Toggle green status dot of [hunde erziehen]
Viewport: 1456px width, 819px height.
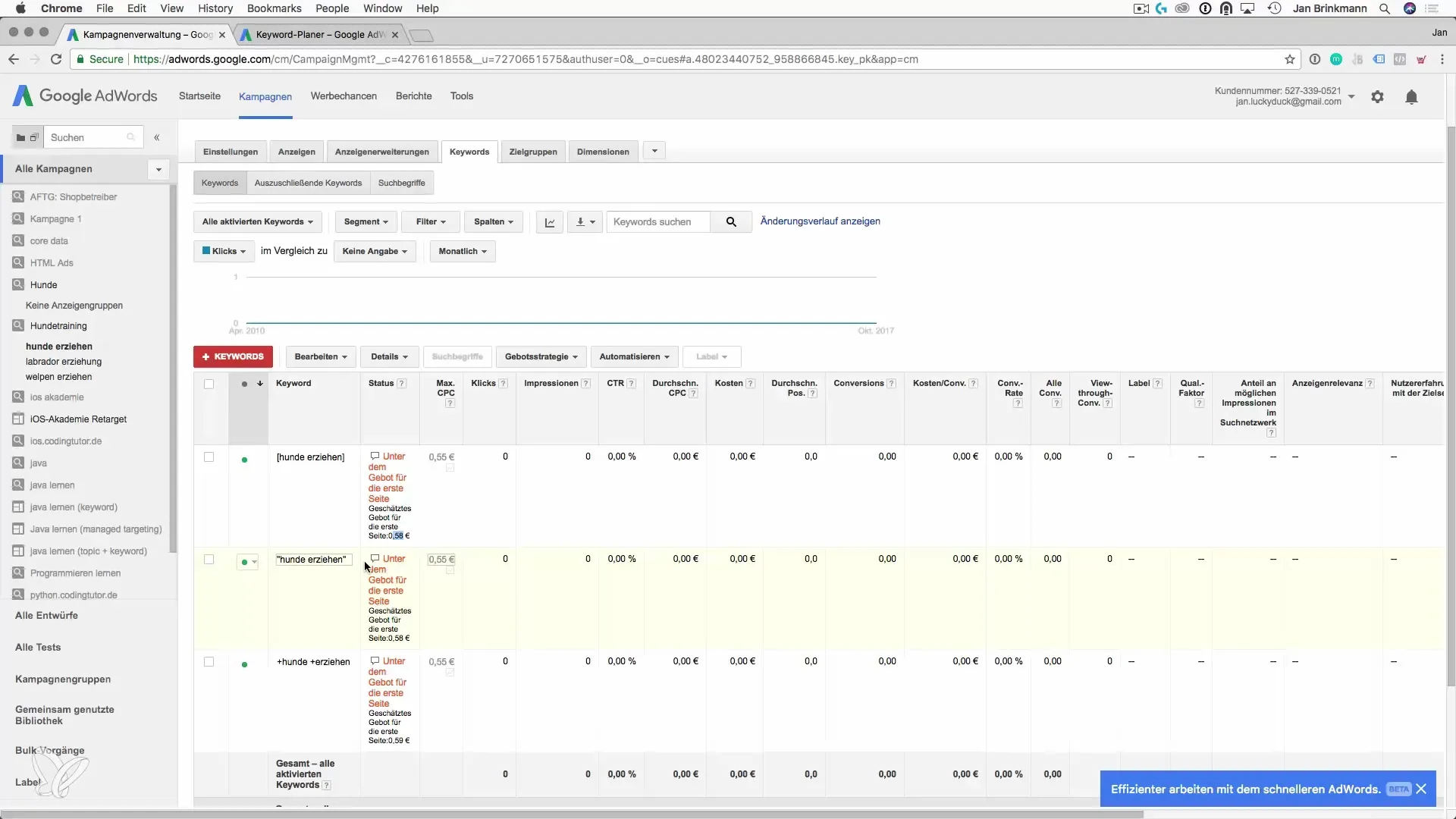(244, 460)
